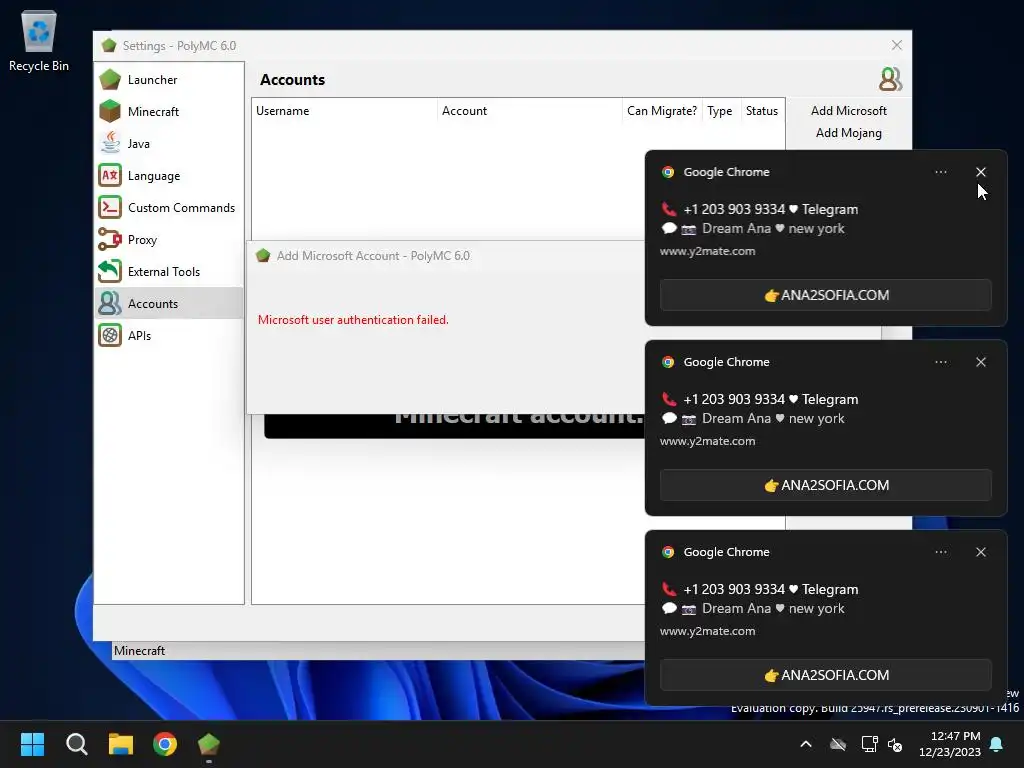1024x768 pixels.
Task: Open options menu of bottom Chrome notification
Action: [941, 552]
